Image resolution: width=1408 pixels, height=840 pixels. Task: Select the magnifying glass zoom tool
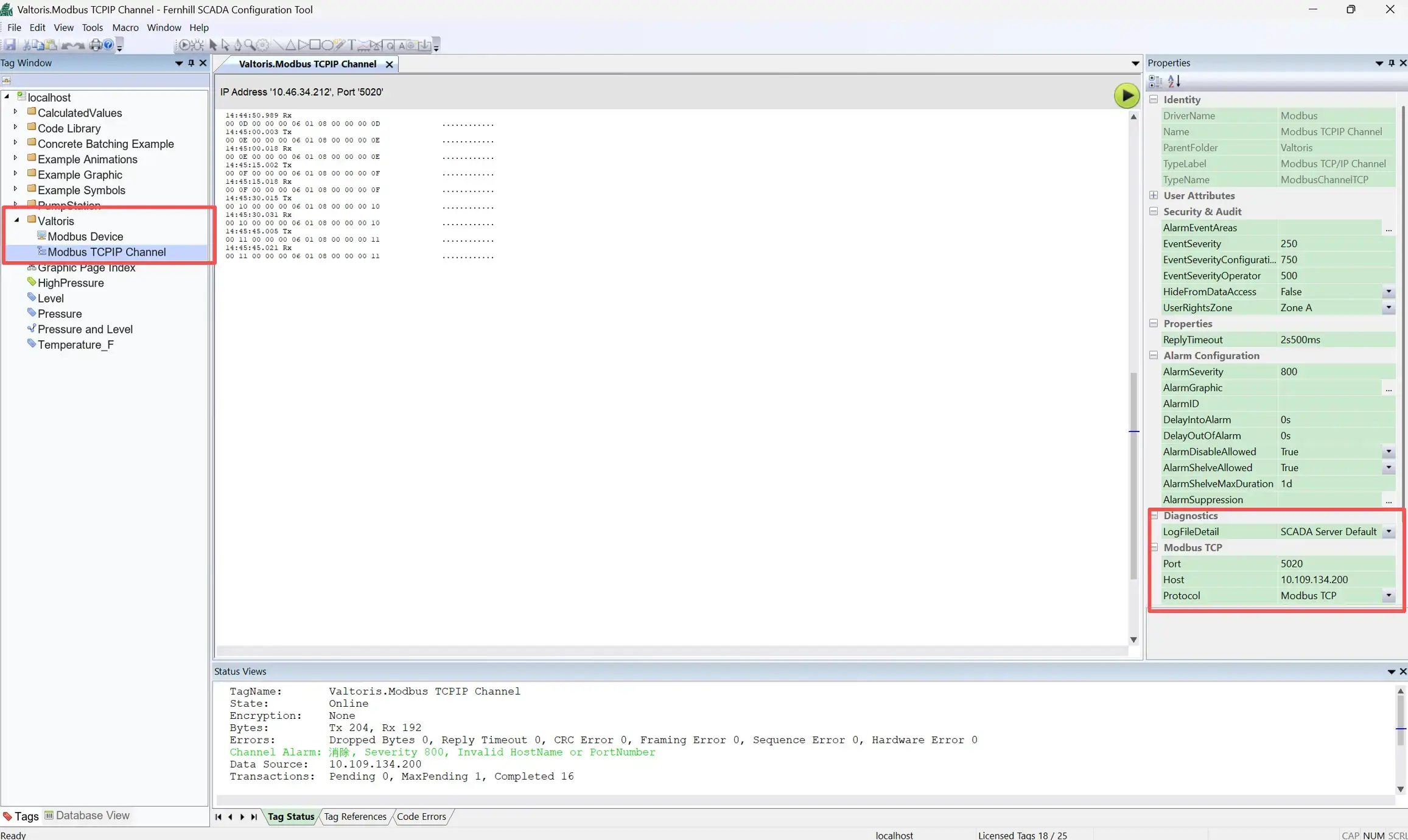point(250,45)
